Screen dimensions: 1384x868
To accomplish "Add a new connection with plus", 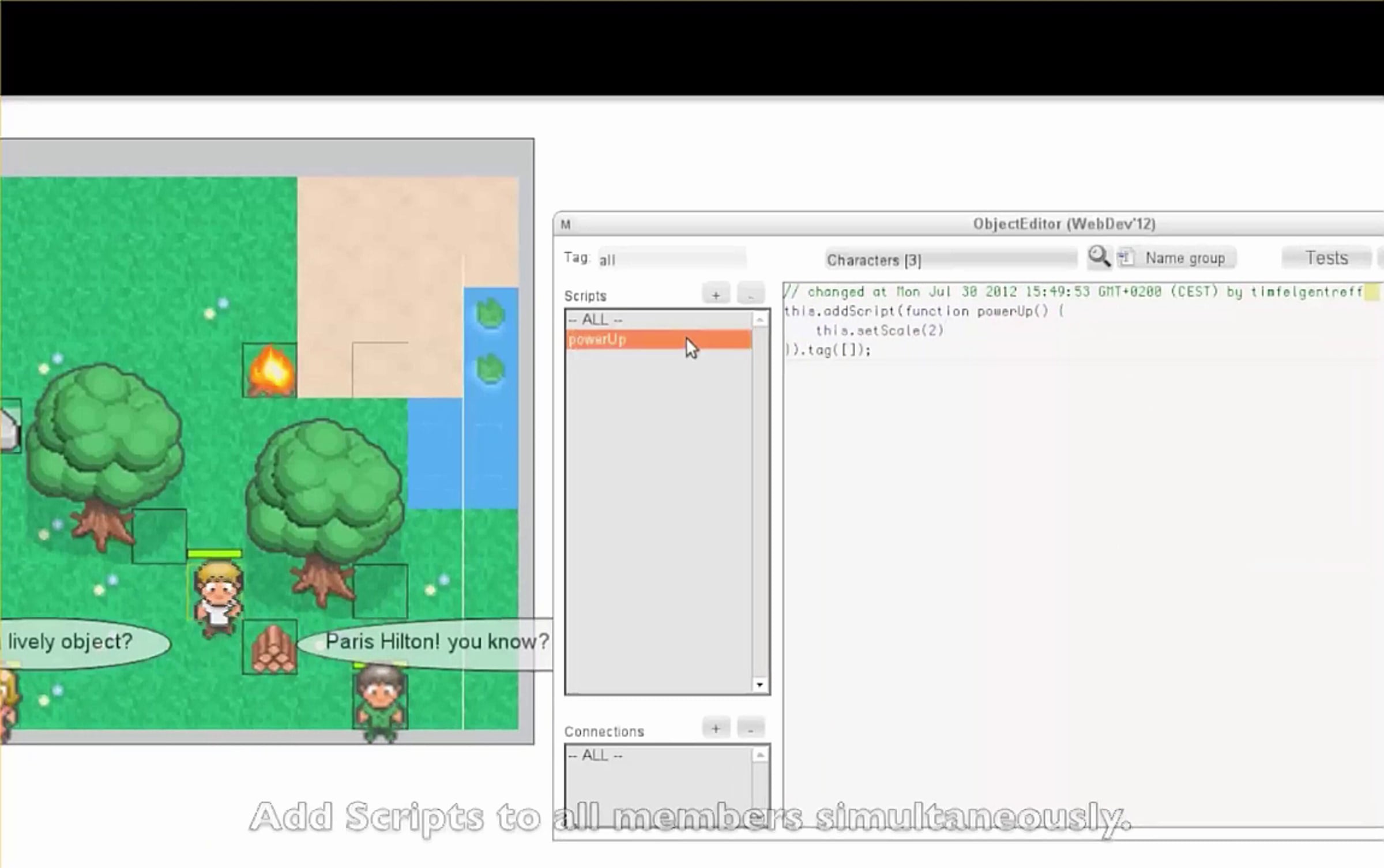I will 716,729.
